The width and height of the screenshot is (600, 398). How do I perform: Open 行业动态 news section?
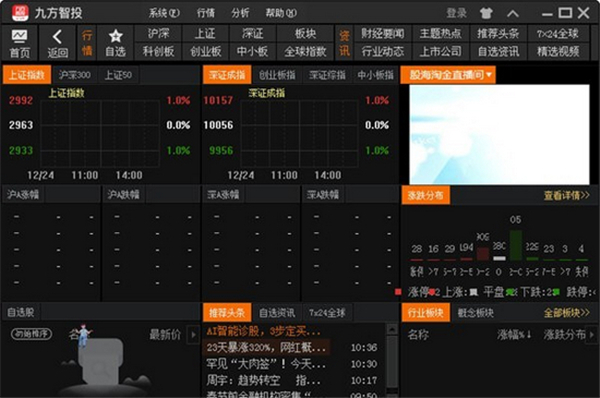coord(383,51)
